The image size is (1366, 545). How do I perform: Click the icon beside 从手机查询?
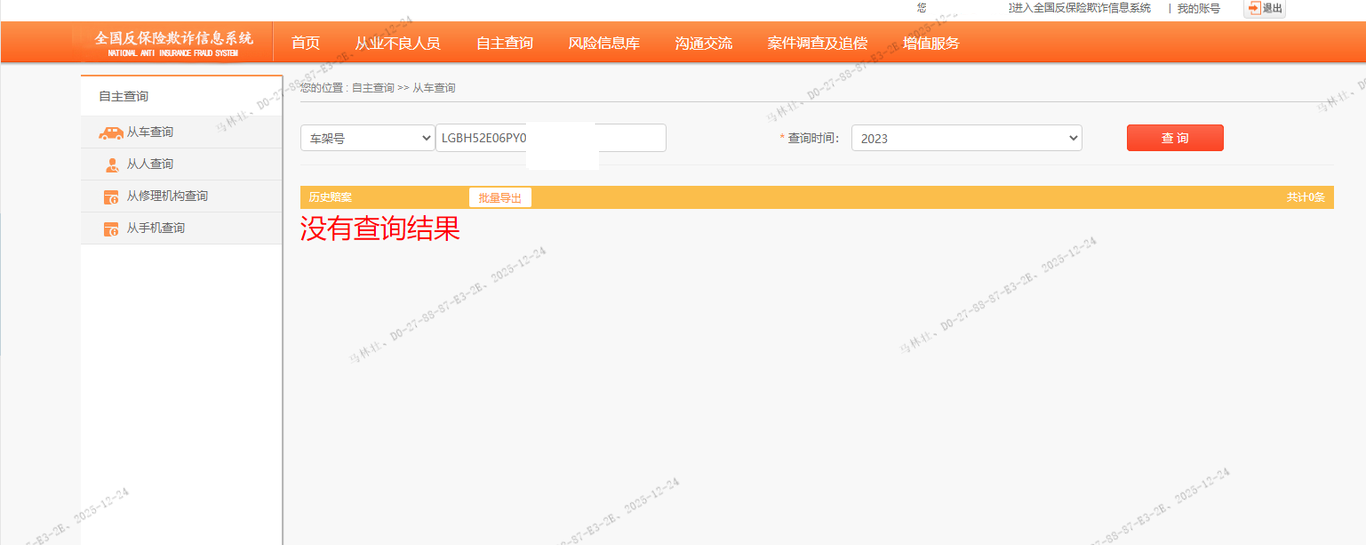[111, 229]
